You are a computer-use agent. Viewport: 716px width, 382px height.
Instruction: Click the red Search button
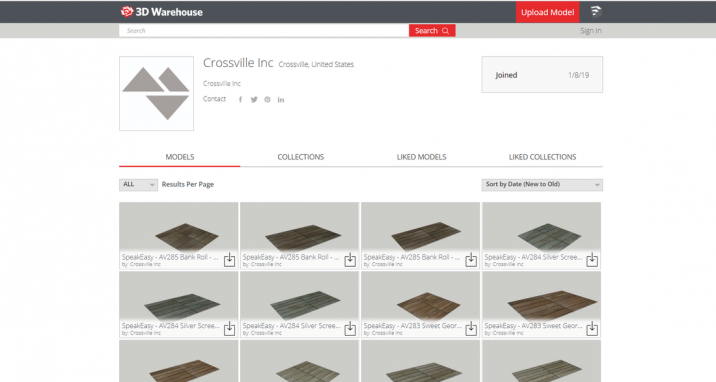pyautogui.click(x=432, y=31)
